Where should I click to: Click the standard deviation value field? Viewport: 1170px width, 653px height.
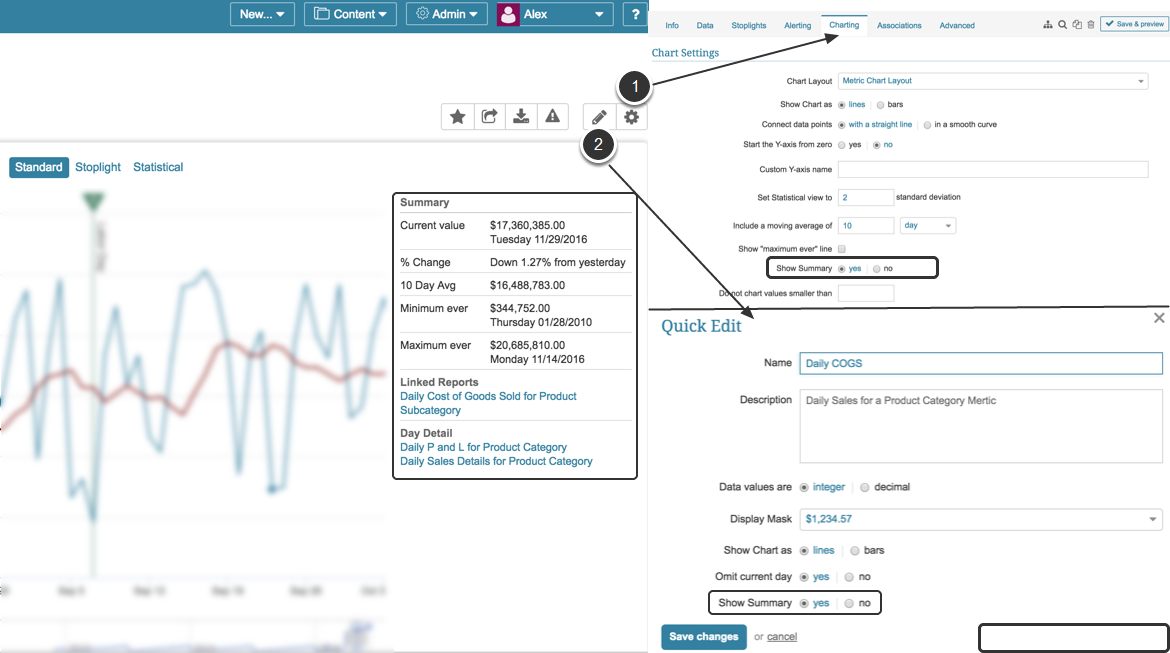866,197
